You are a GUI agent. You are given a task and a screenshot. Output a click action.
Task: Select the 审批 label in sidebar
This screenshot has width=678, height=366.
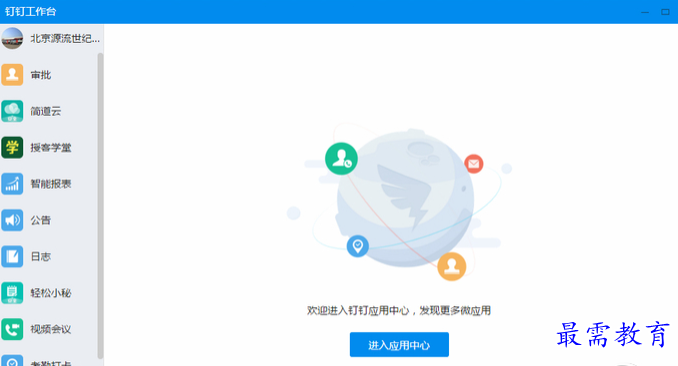tap(41, 75)
